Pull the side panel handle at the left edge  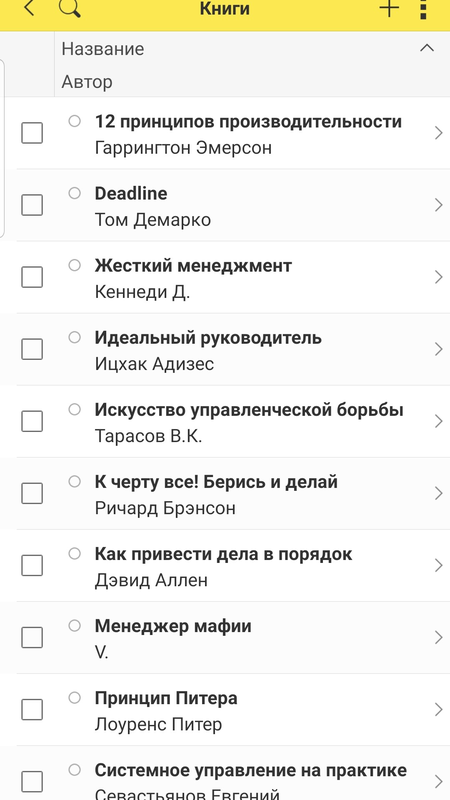coord(2,148)
